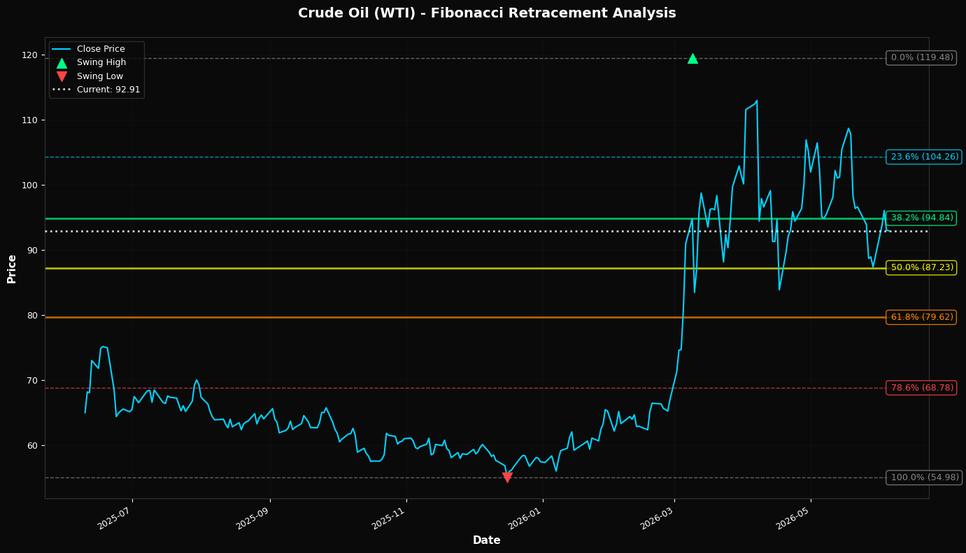This screenshot has width=966, height=553.
Task: Click the Swing High legend triangle icon
Action: 62,63
